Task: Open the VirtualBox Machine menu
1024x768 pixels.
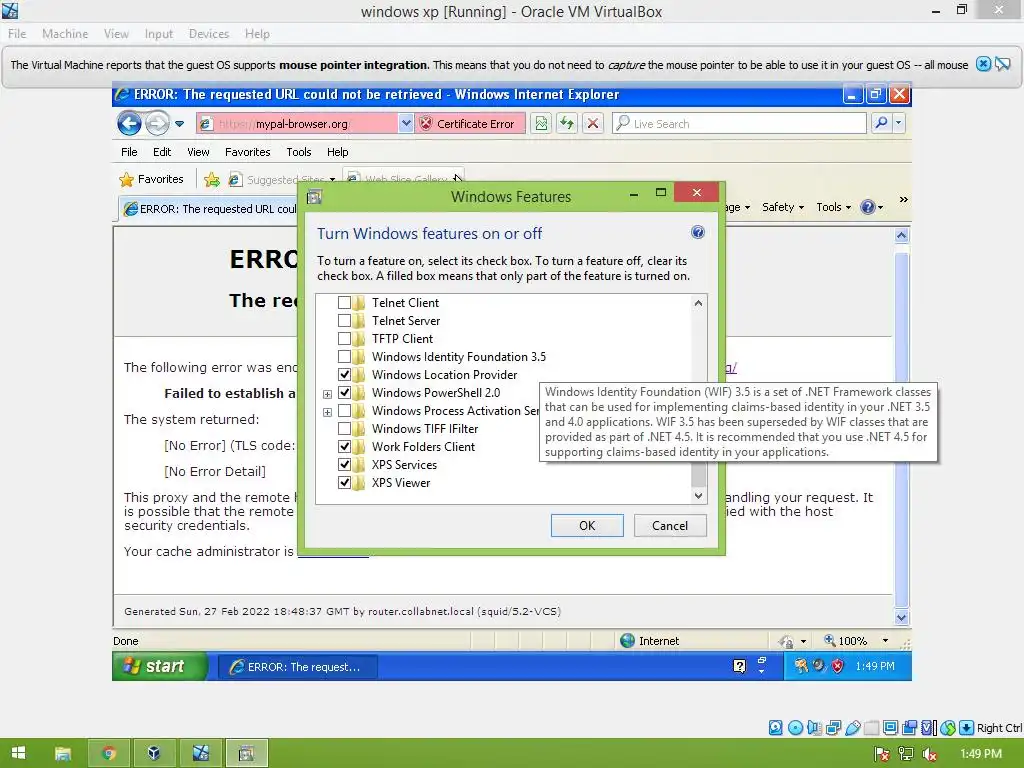Action: 65,33
